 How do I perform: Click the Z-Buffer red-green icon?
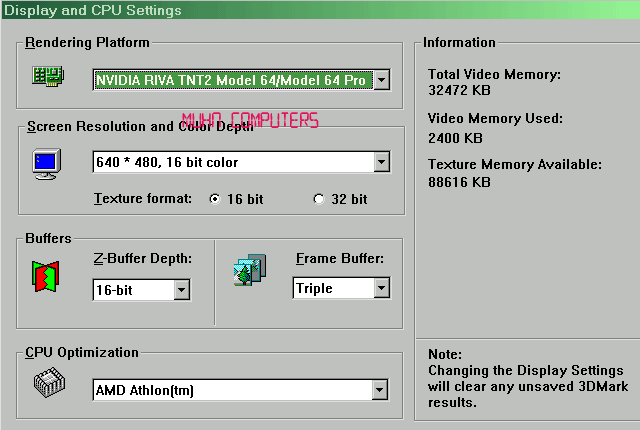click(45, 277)
